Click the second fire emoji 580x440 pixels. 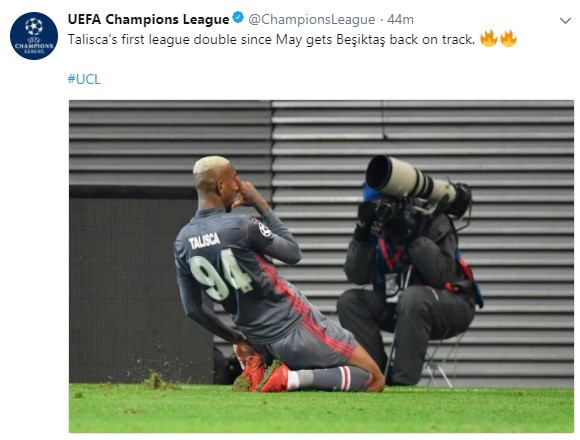point(508,38)
